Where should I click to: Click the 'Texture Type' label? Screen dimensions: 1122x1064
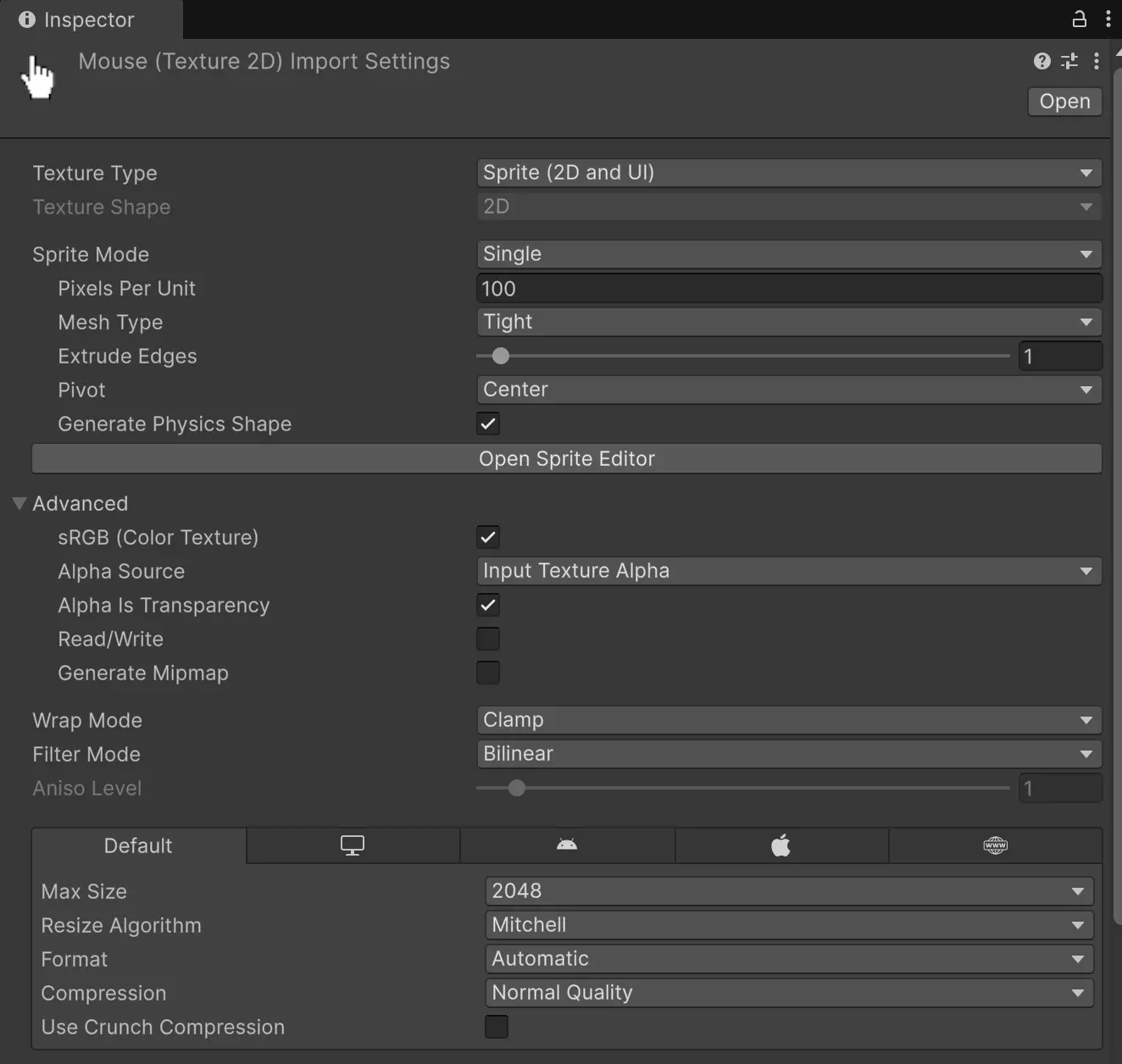(95, 173)
